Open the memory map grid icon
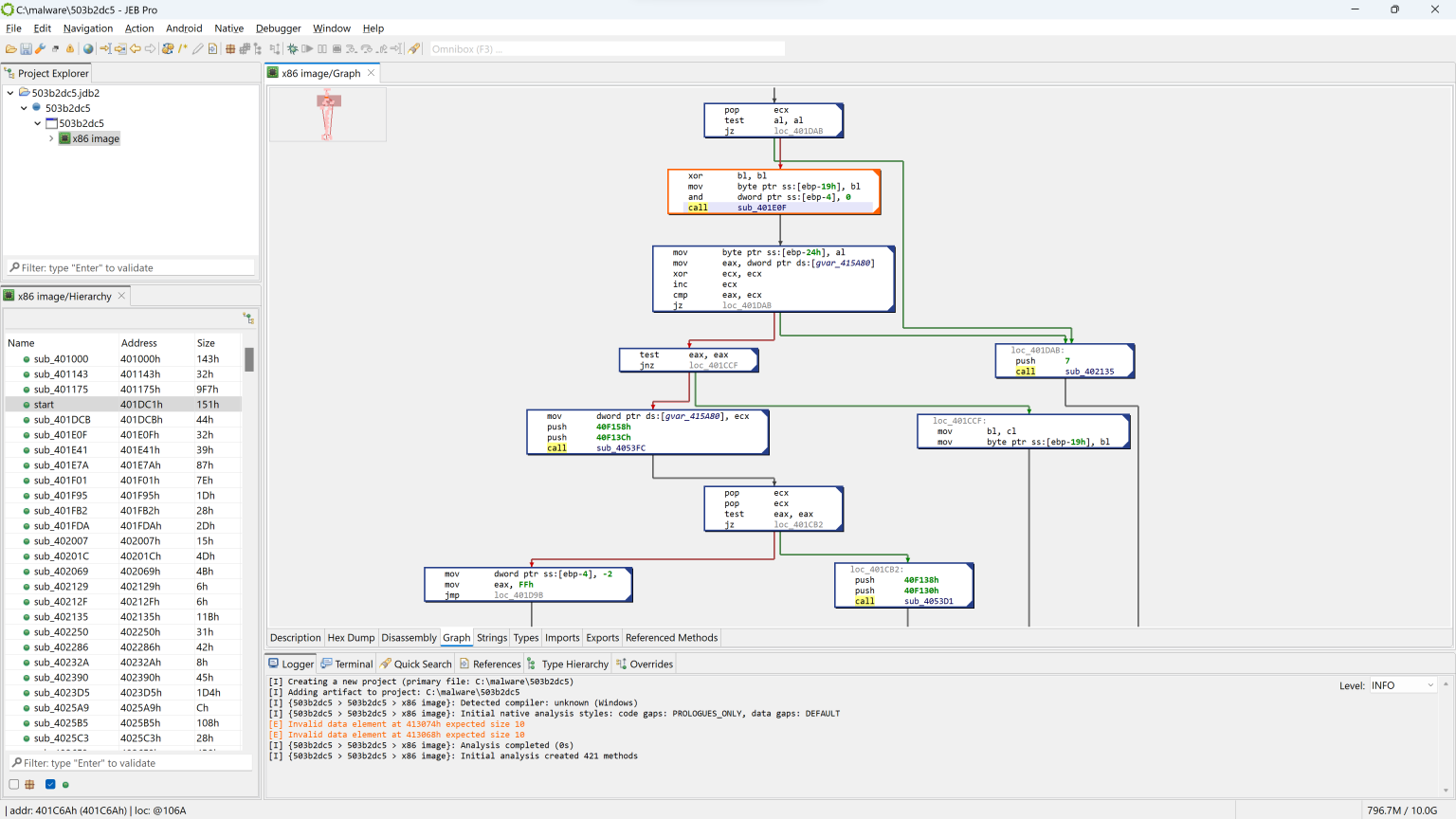The image size is (1456, 819). 230,48
